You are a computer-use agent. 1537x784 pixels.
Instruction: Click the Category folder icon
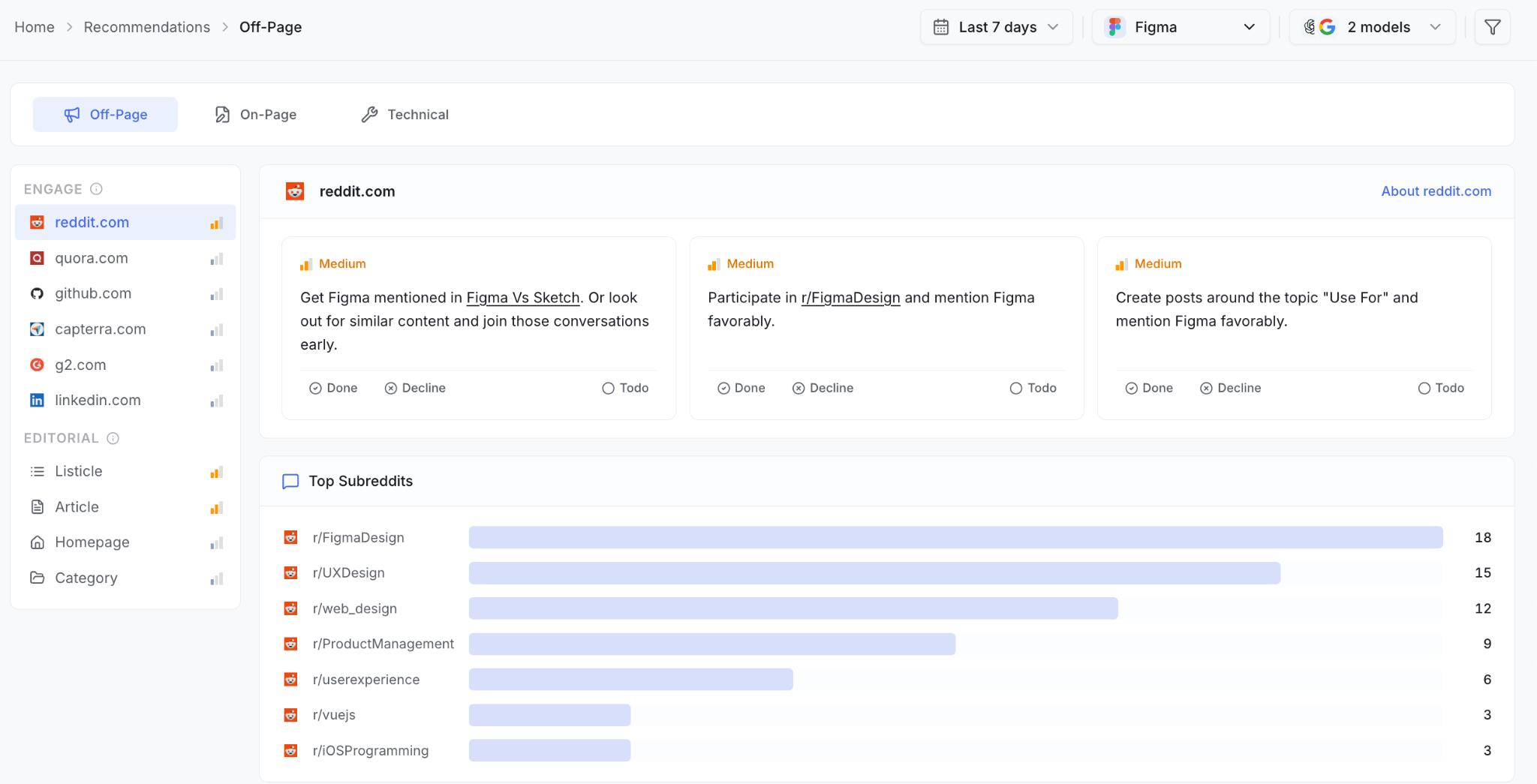click(x=37, y=578)
